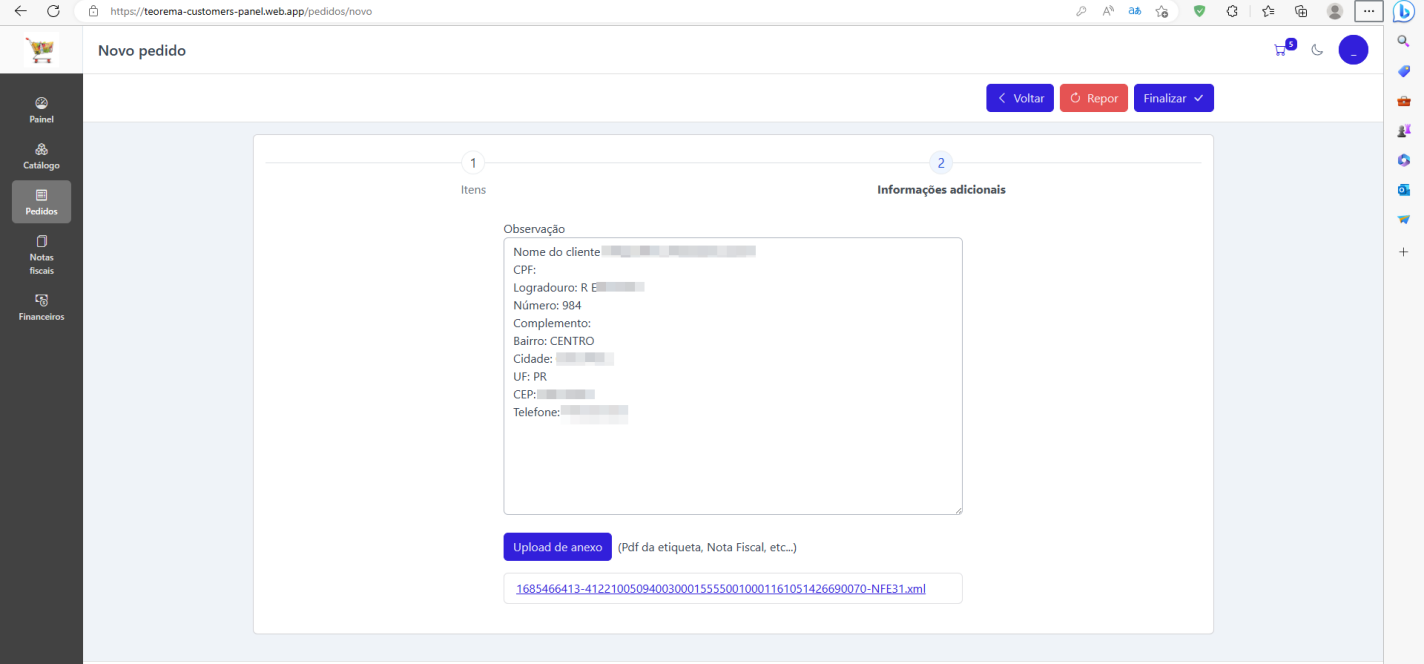
Task: Click the Edge sidebar search icon
Action: (1404, 41)
